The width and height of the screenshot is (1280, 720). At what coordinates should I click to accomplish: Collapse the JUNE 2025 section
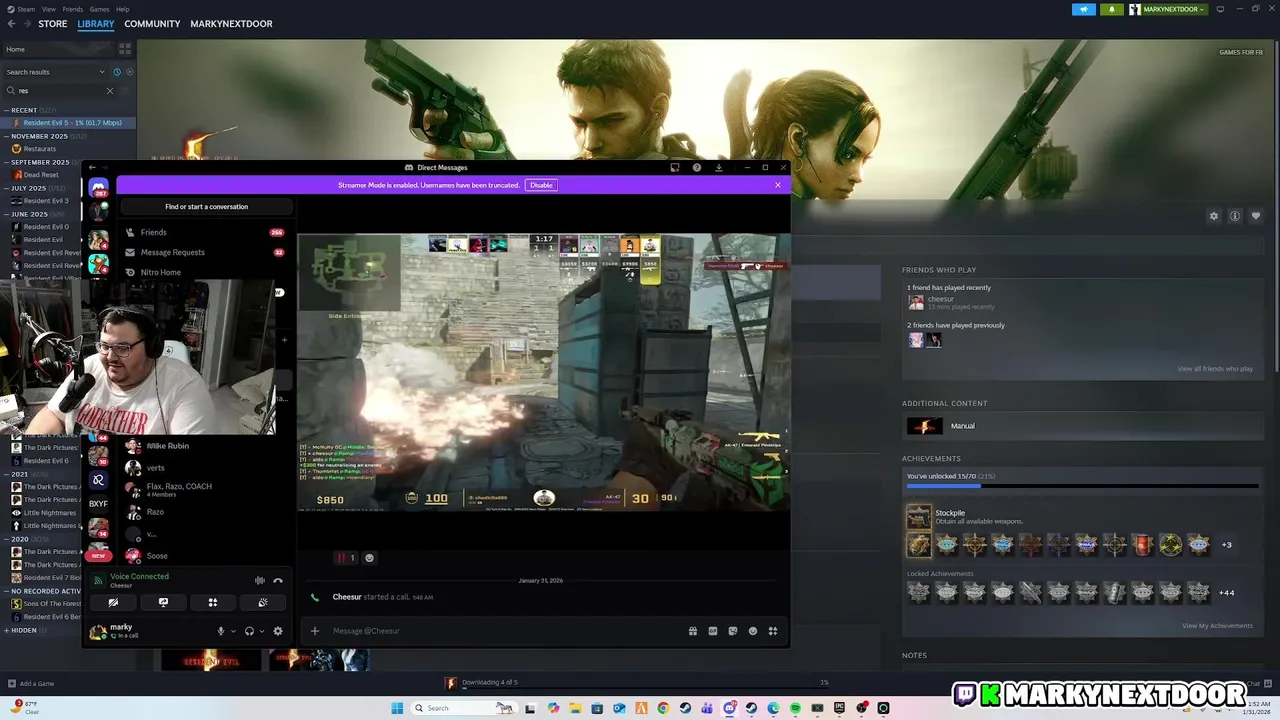[x=7, y=214]
